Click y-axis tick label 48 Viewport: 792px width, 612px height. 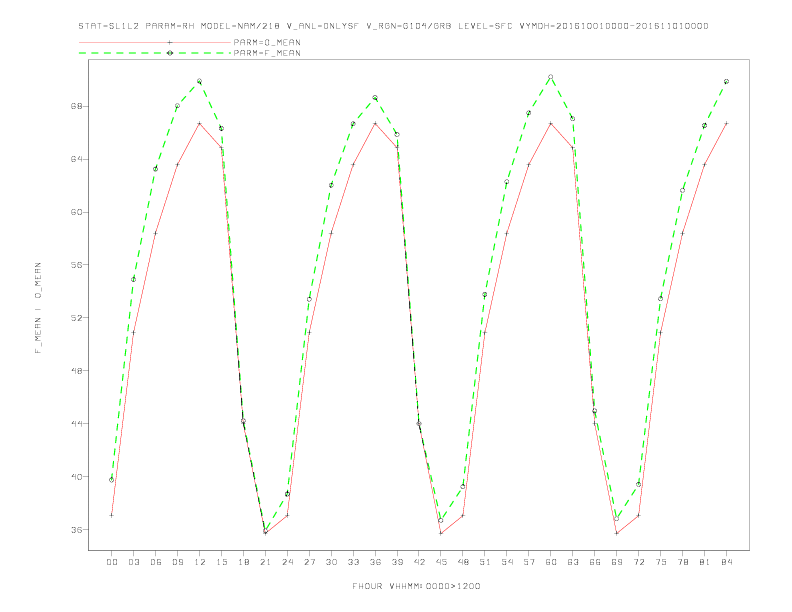click(76, 371)
